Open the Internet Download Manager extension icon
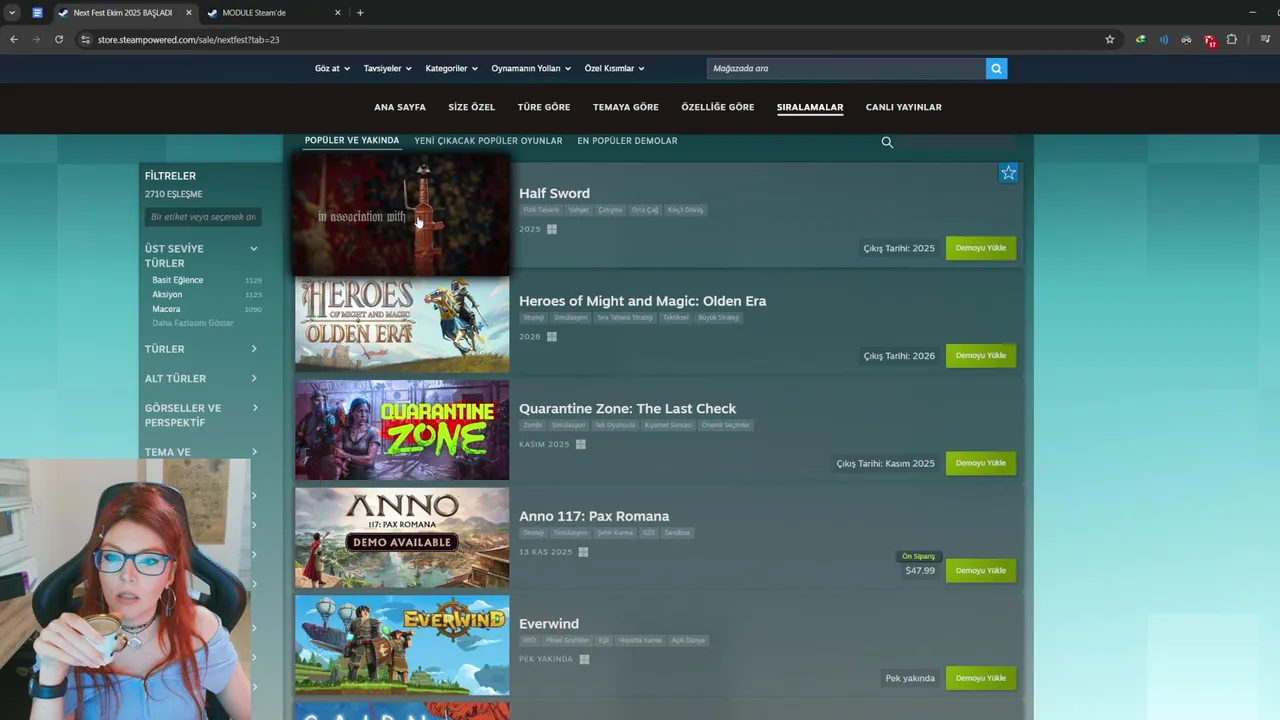 1140,39
